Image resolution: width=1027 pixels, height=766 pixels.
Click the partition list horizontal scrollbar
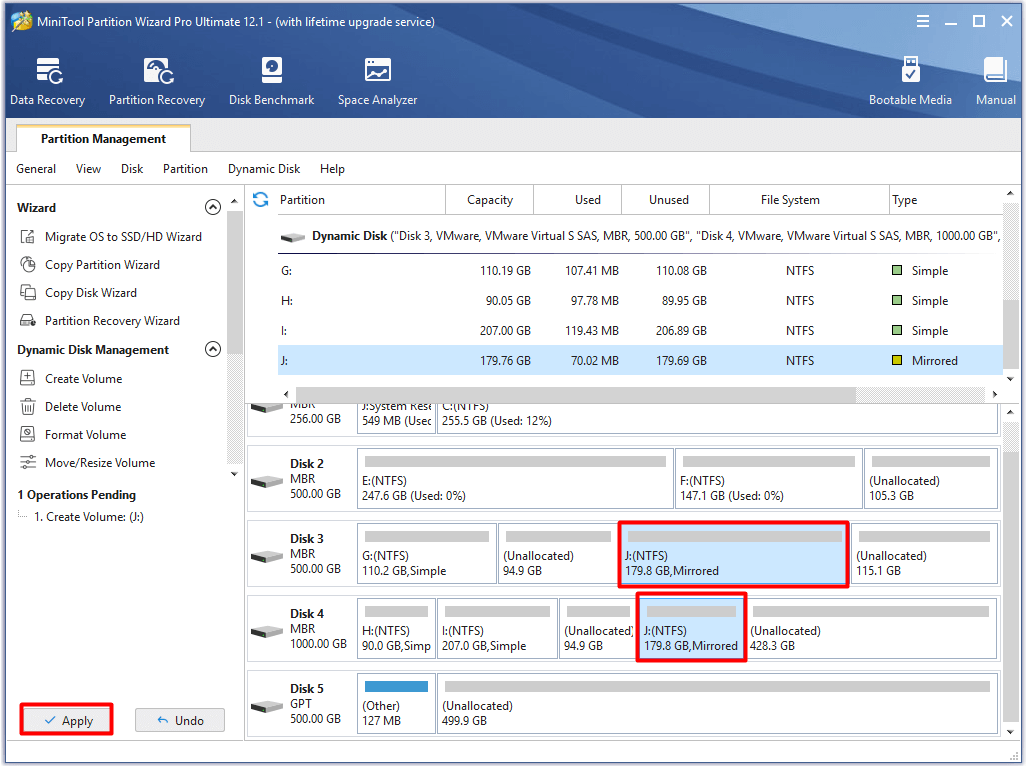point(575,394)
